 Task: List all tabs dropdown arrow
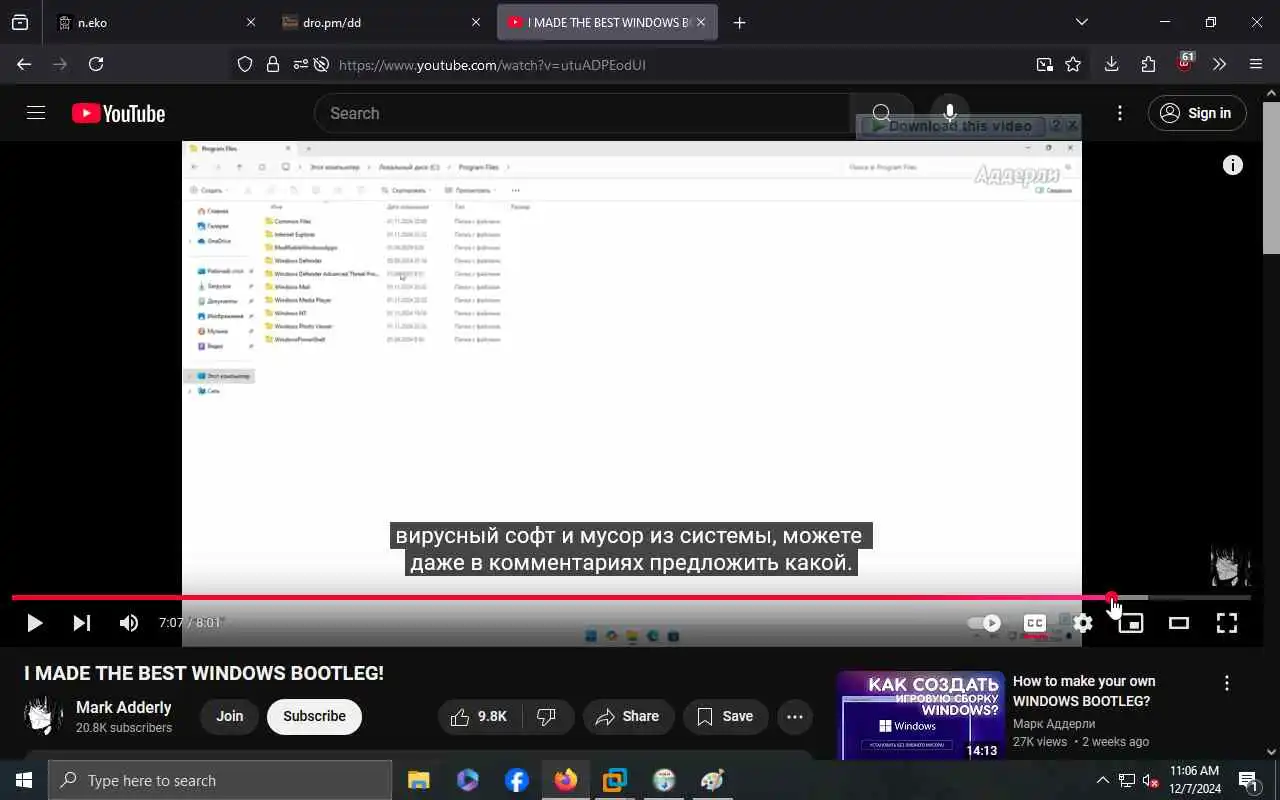click(1081, 22)
